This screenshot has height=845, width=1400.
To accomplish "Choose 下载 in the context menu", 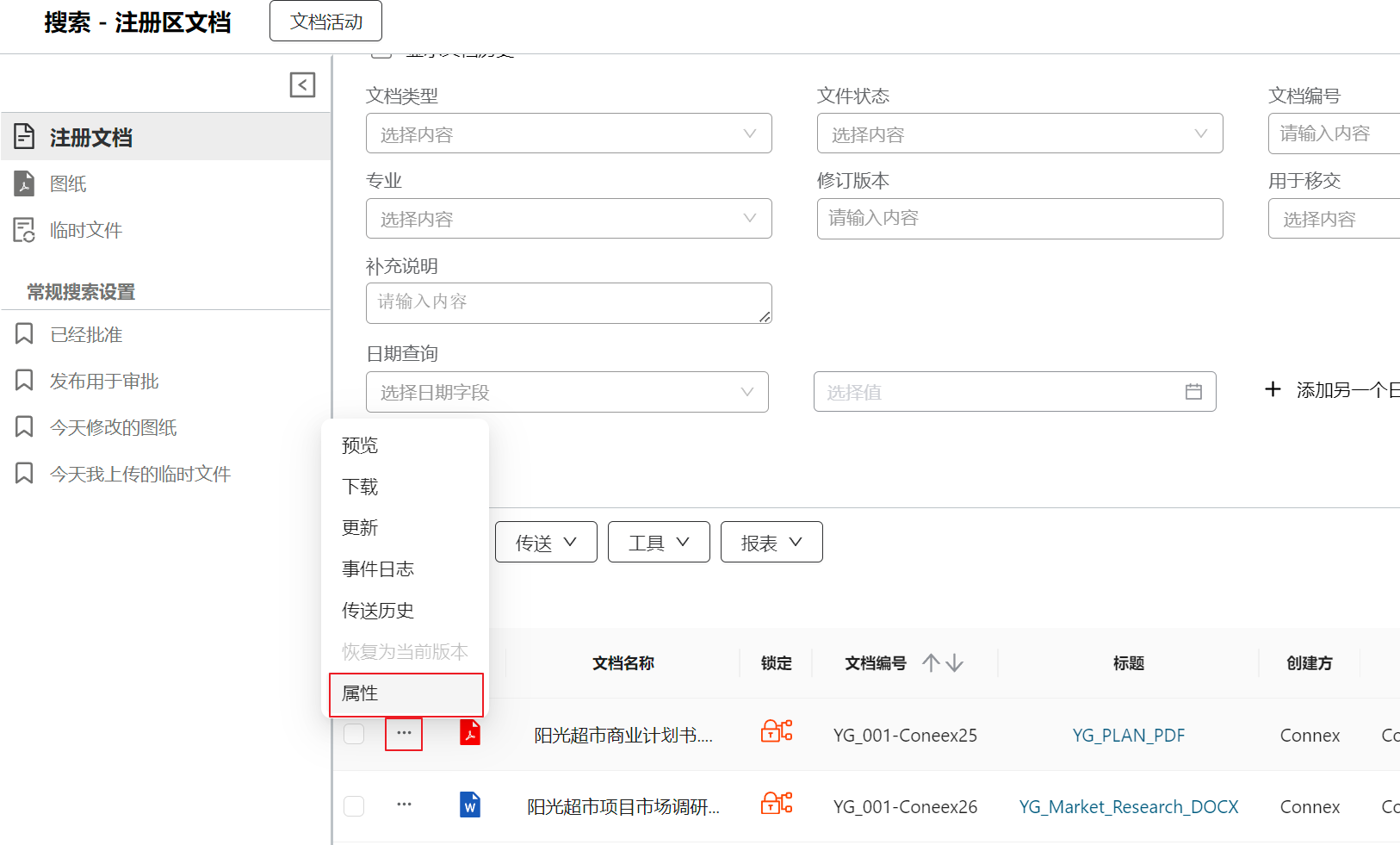I will [x=361, y=487].
